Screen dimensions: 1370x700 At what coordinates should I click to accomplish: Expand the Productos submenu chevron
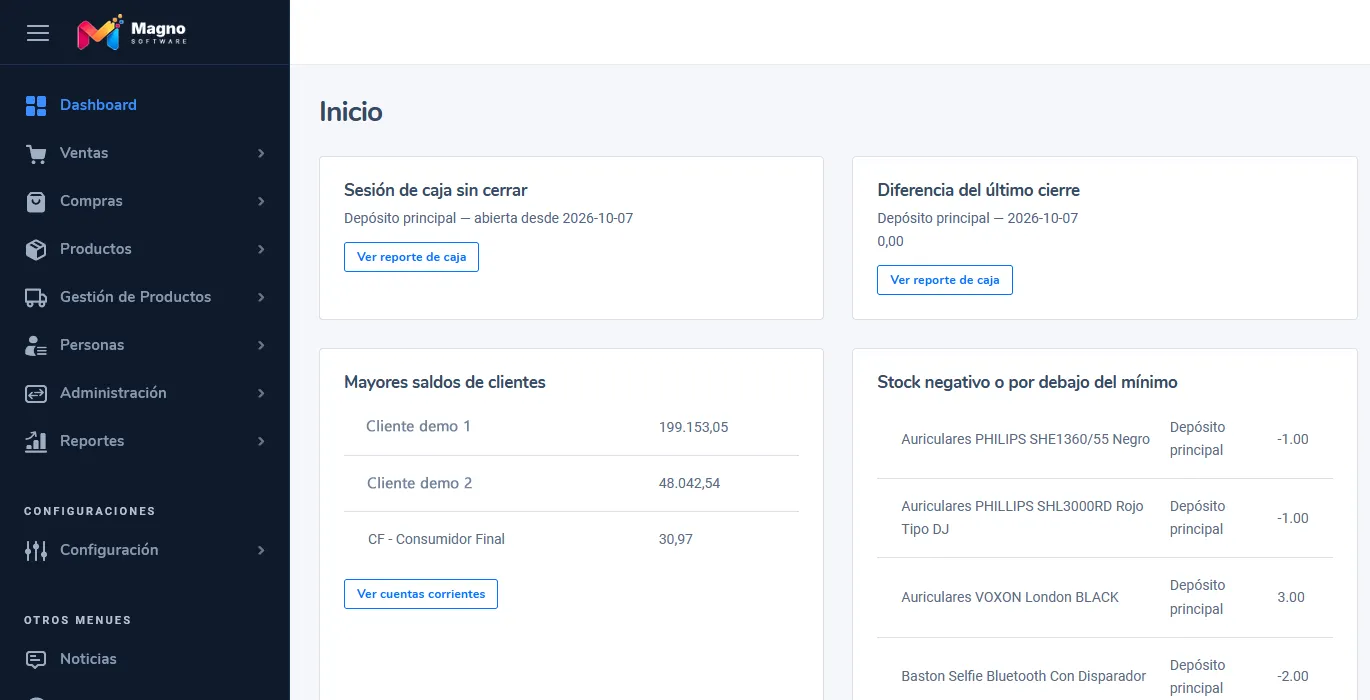coord(261,250)
